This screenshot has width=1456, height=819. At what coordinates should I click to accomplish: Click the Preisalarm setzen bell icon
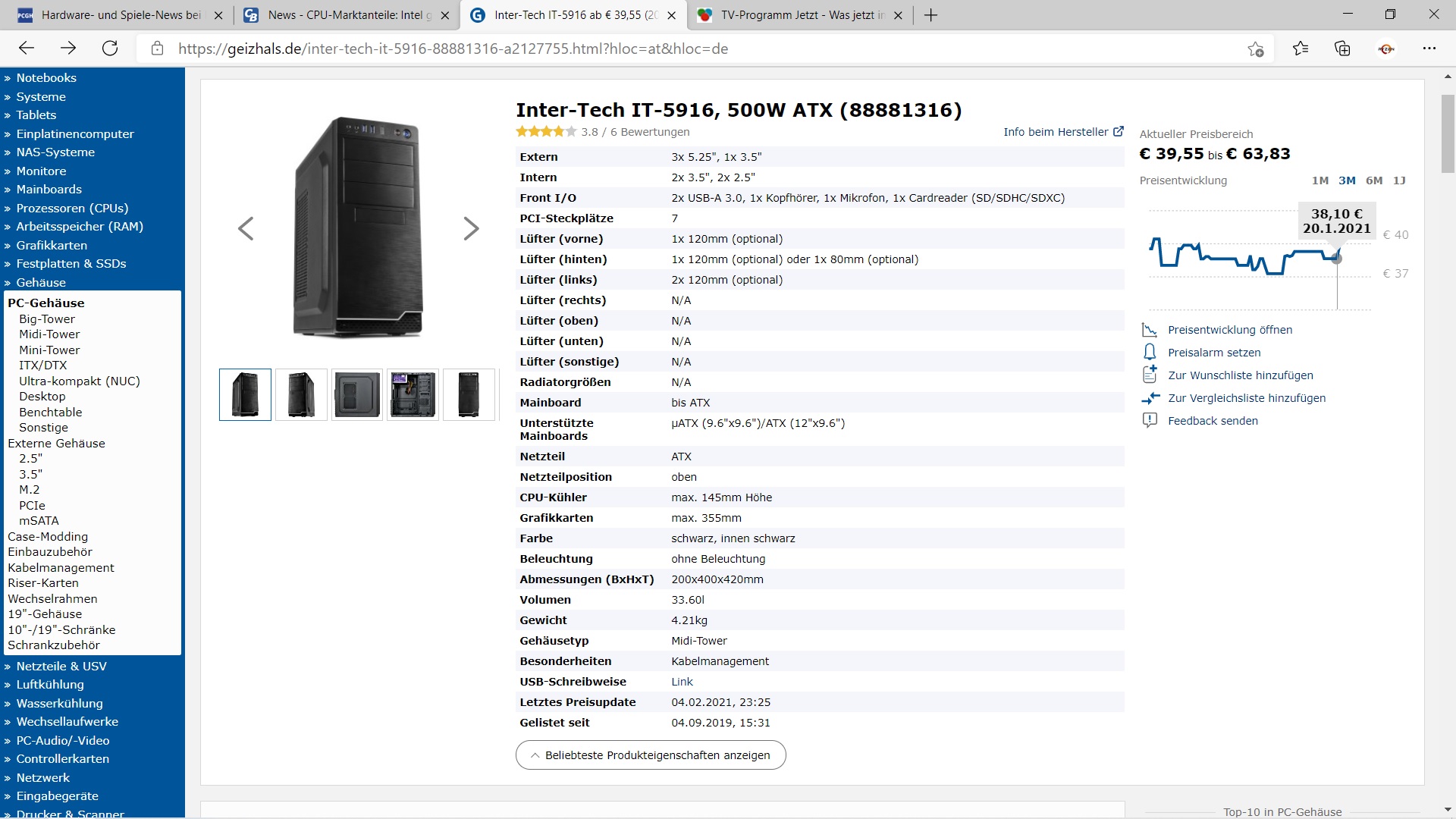coord(1150,353)
